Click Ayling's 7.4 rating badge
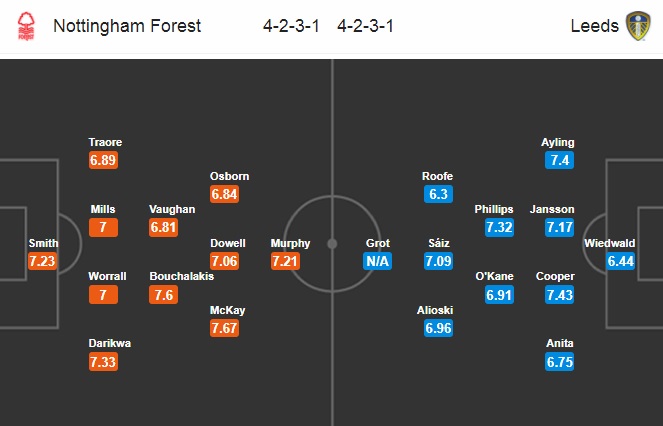The width and height of the screenshot is (663, 426). [559, 160]
